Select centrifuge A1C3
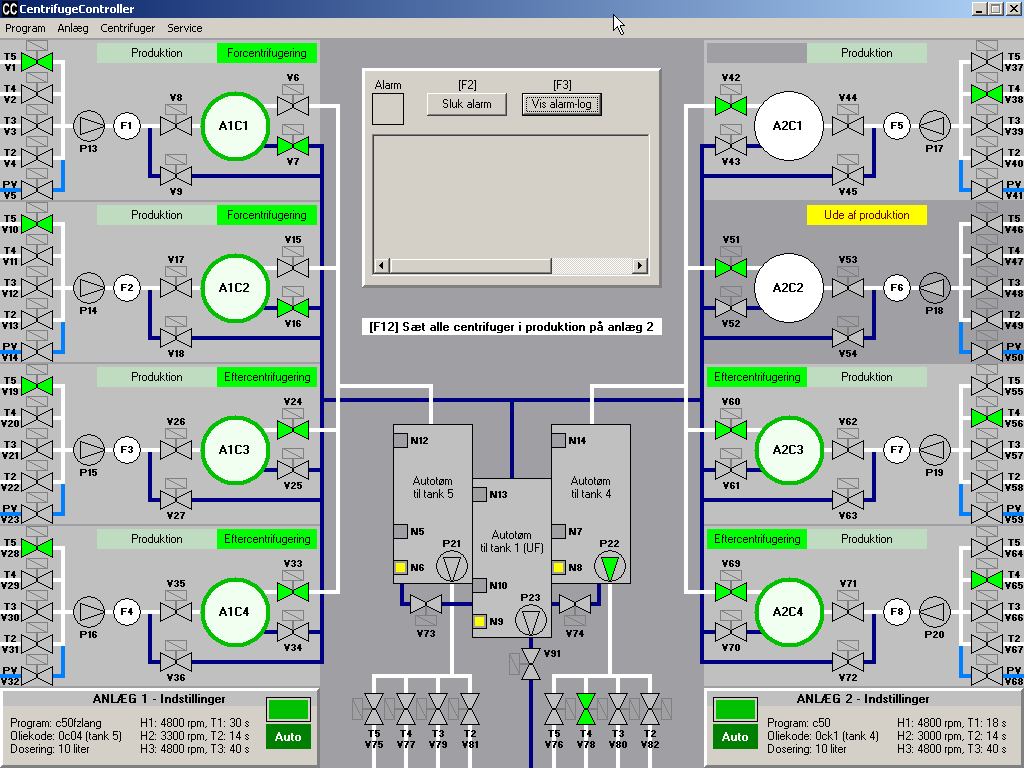Viewport: 1024px width, 768px height. click(234, 450)
